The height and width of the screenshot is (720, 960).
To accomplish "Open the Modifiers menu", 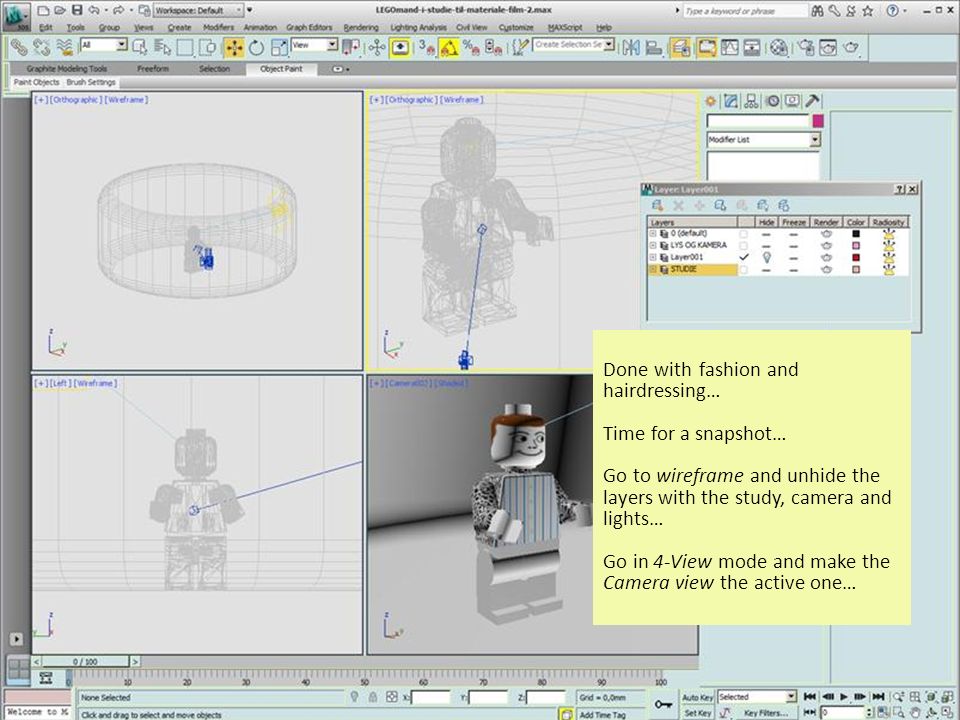I will (219, 28).
